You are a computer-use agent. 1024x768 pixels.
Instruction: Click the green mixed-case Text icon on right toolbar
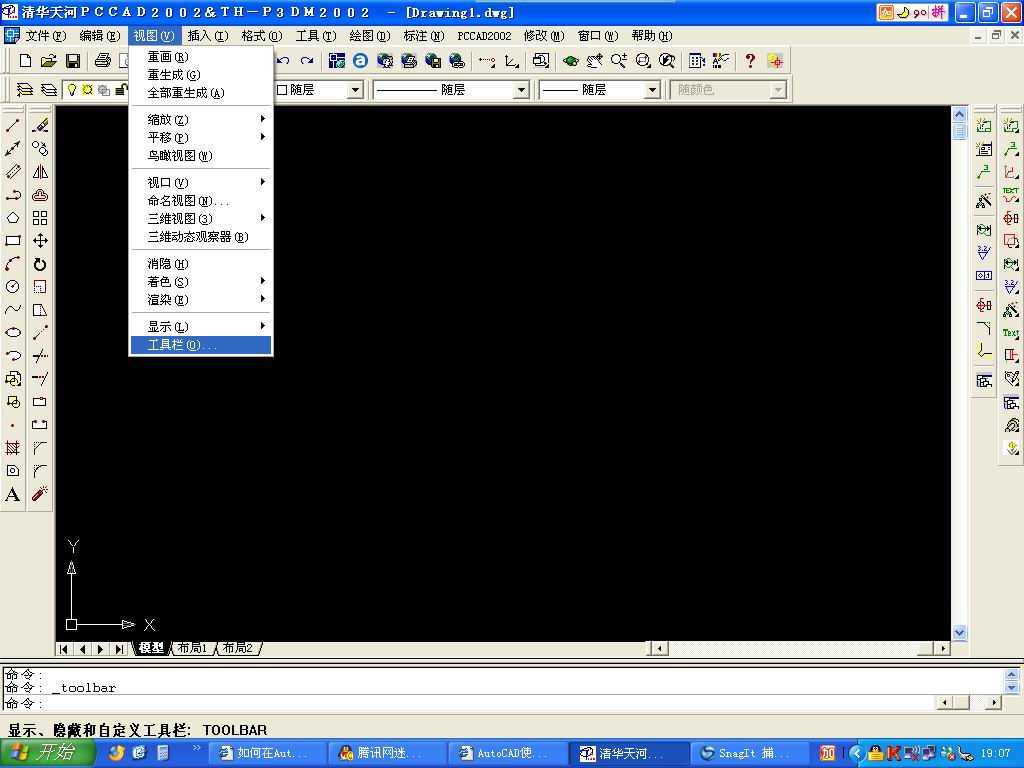point(1011,332)
